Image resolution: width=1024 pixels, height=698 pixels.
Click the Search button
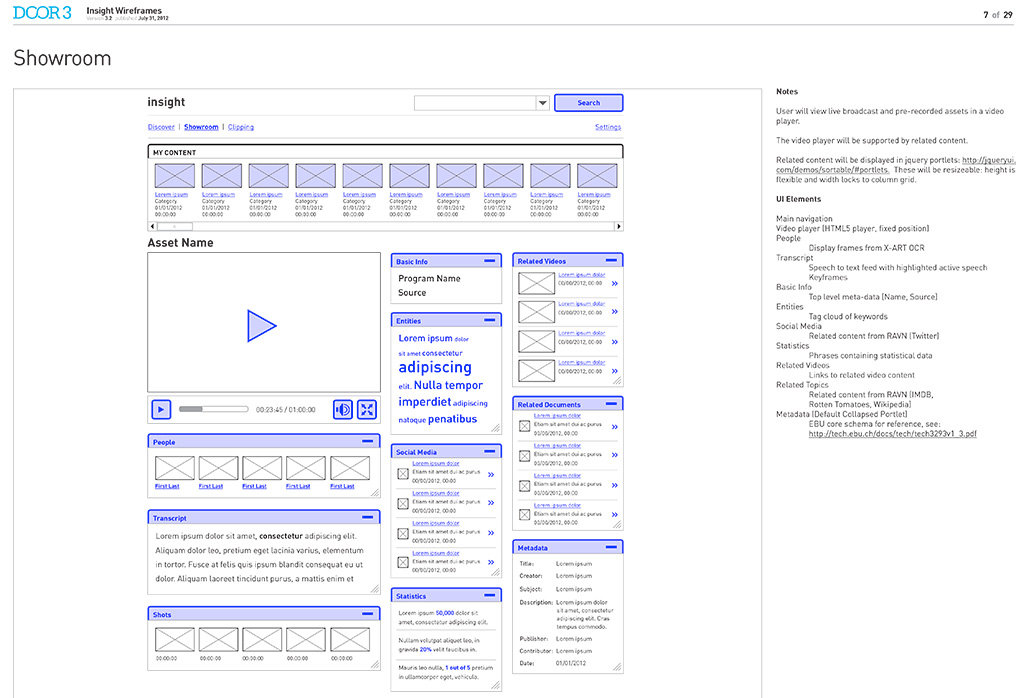tap(588, 103)
